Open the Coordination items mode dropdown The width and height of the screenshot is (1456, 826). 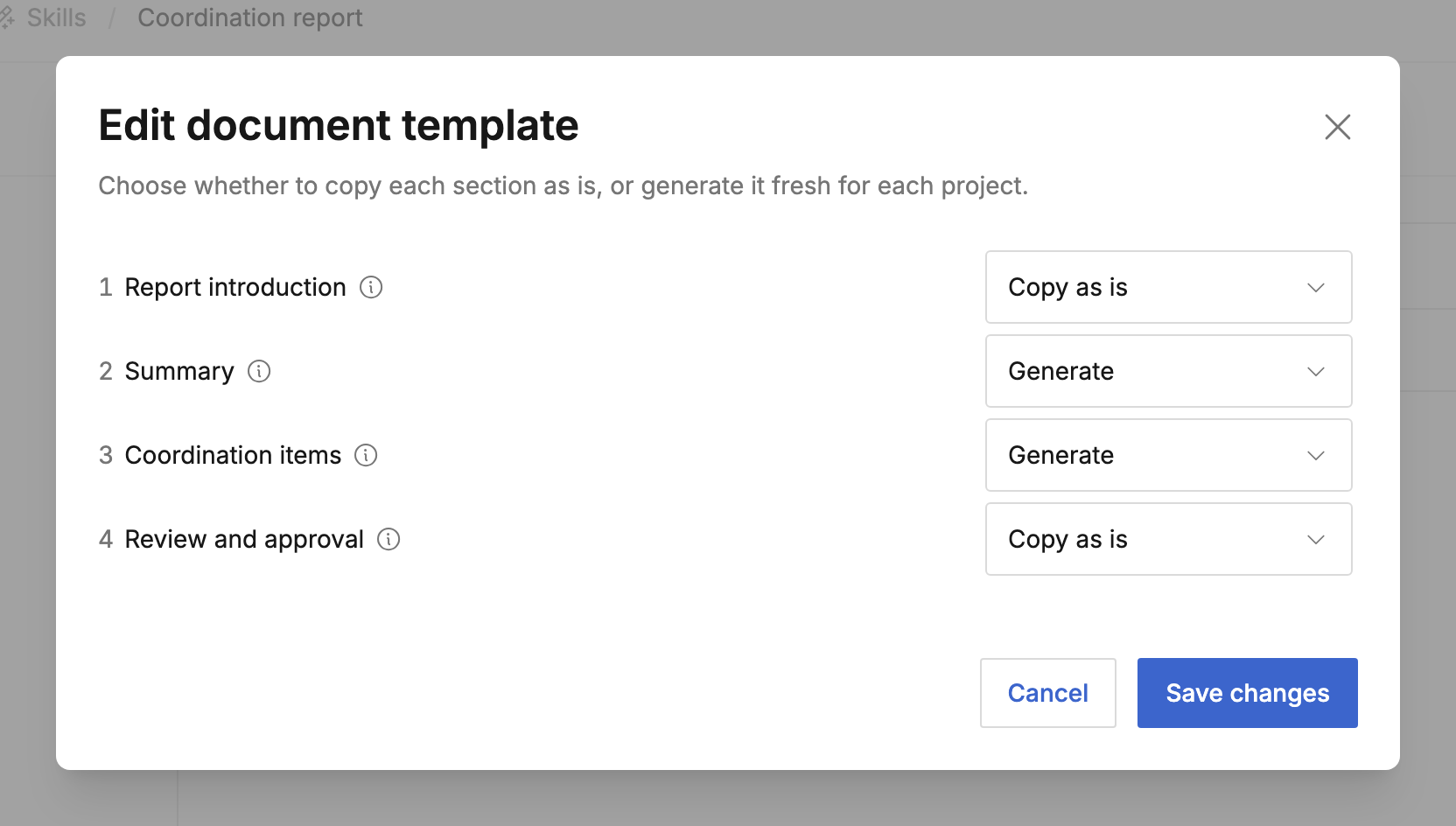click(1168, 455)
